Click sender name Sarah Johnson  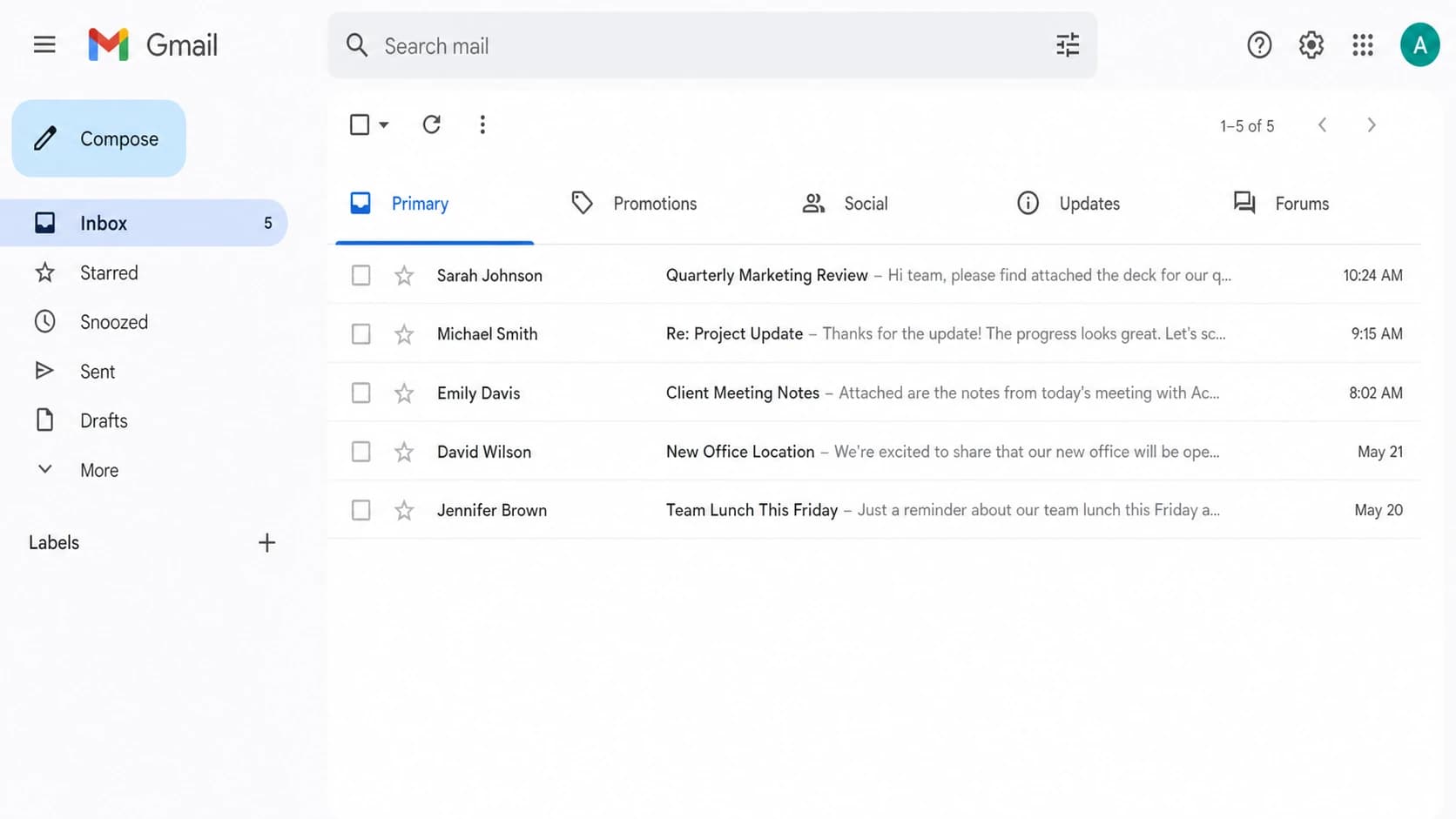pyautogui.click(x=489, y=276)
